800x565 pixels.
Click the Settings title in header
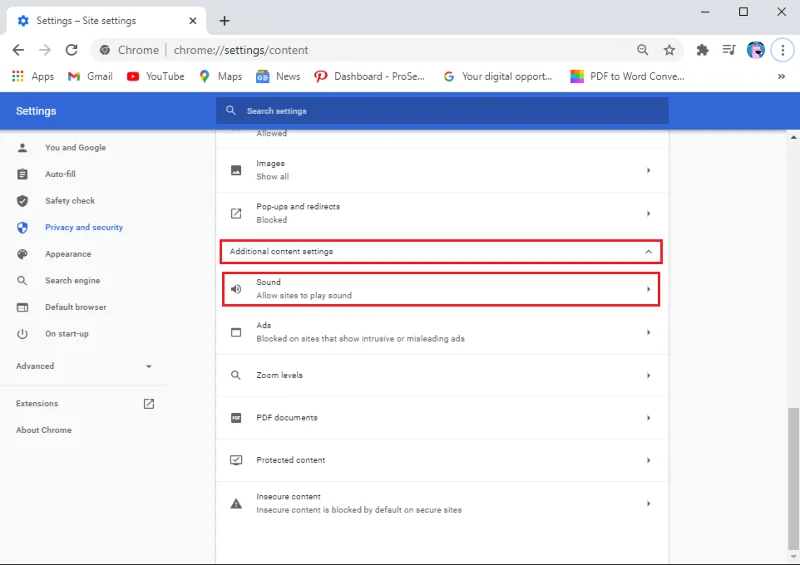36,111
